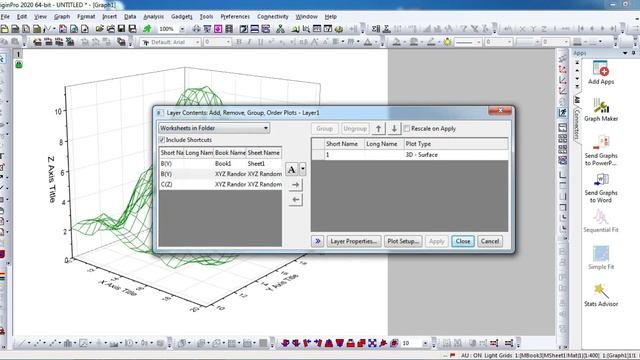Open the Preferences menu
This screenshot has height=360, width=640.
235,17
